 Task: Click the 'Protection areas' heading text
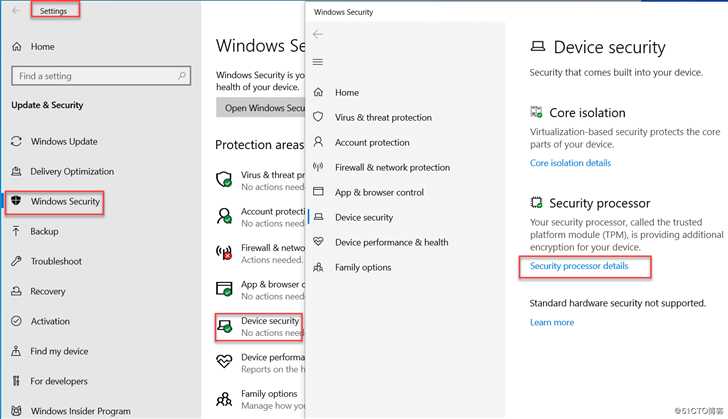coord(259,145)
